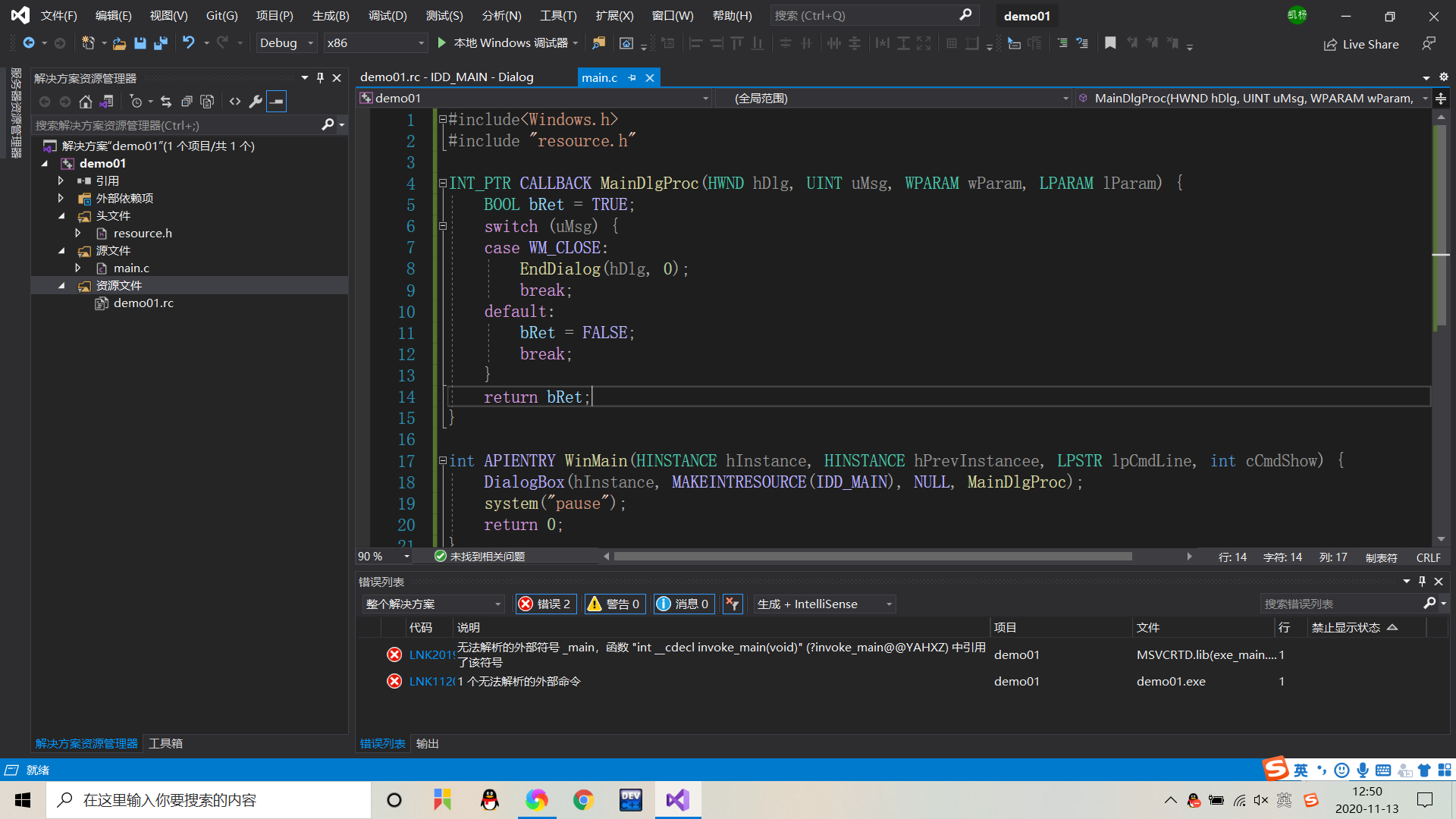
Task: Open the LNK1120 error code link
Action: [431, 681]
